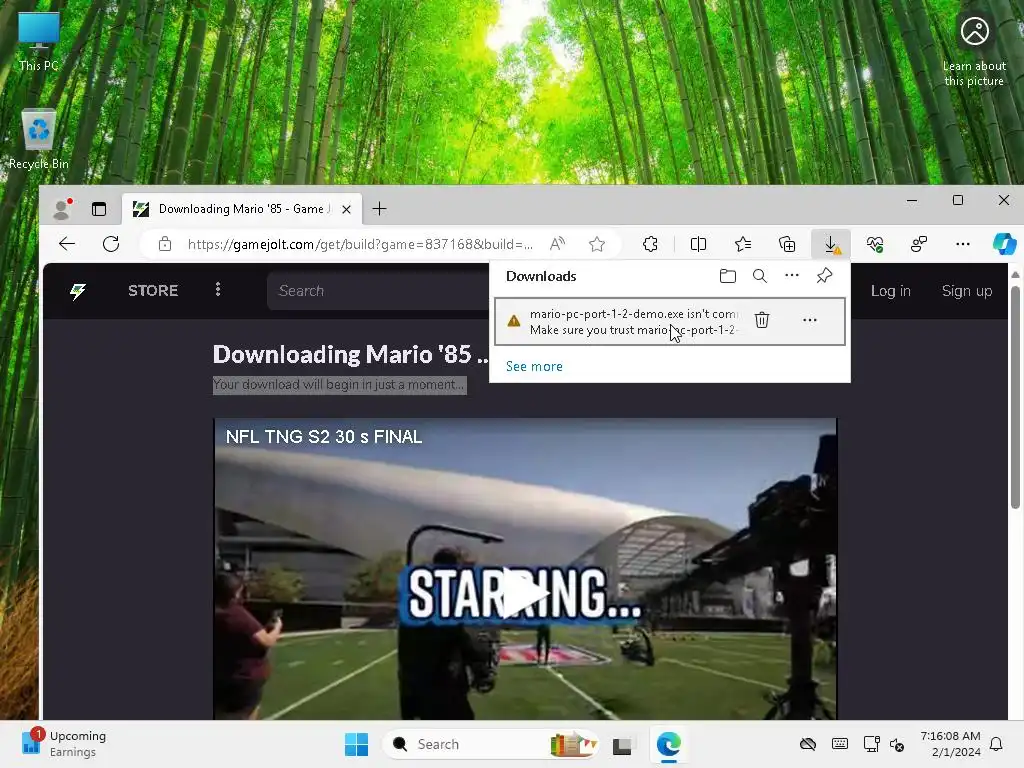Click the Downloads toolbar icon
Image resolution: width=1024 pixels, height=768 pixels.
click(x=831, y=244)
